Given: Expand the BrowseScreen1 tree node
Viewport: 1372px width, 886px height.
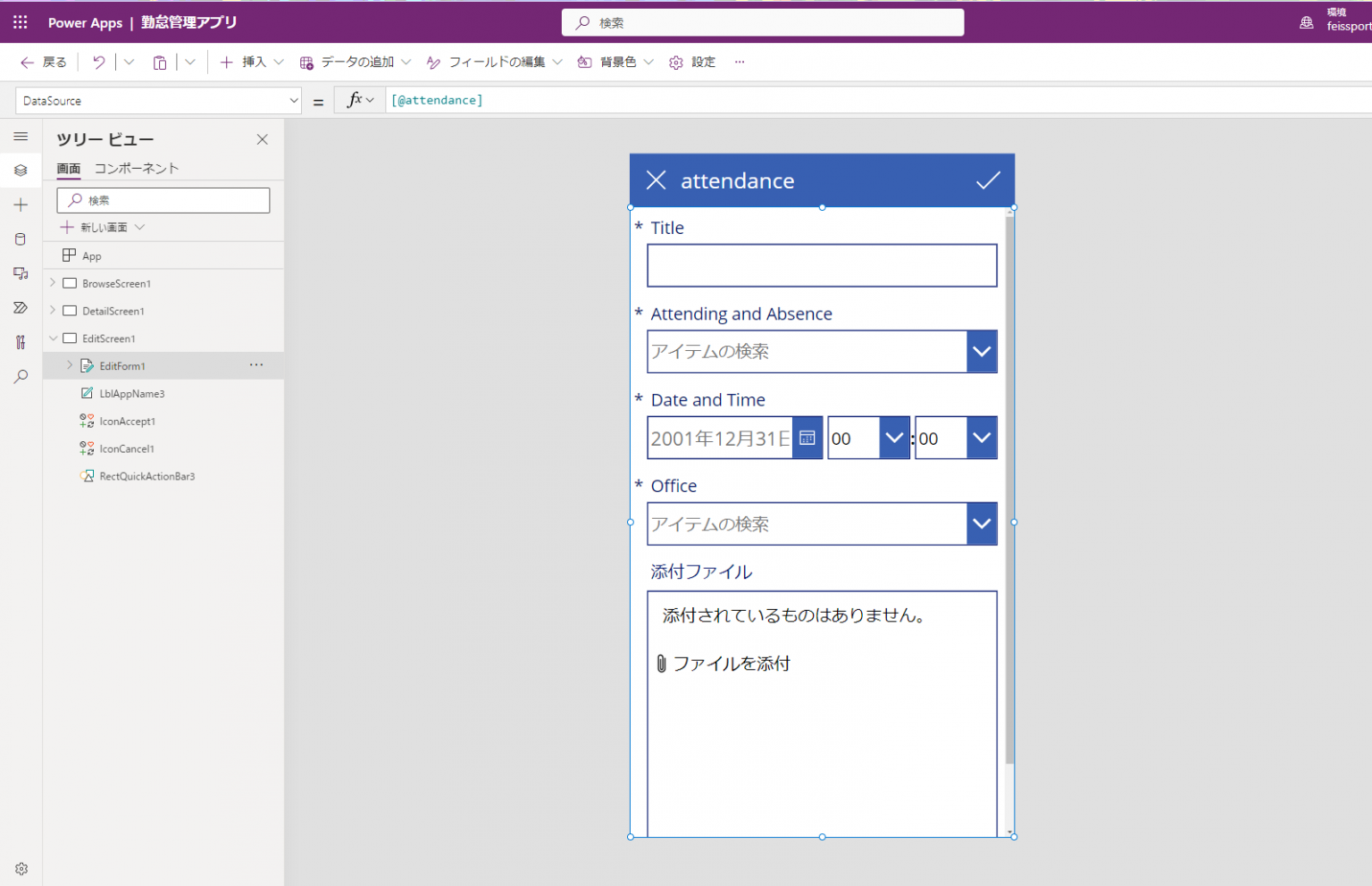Looking at the screenshot, I should 53,283.
